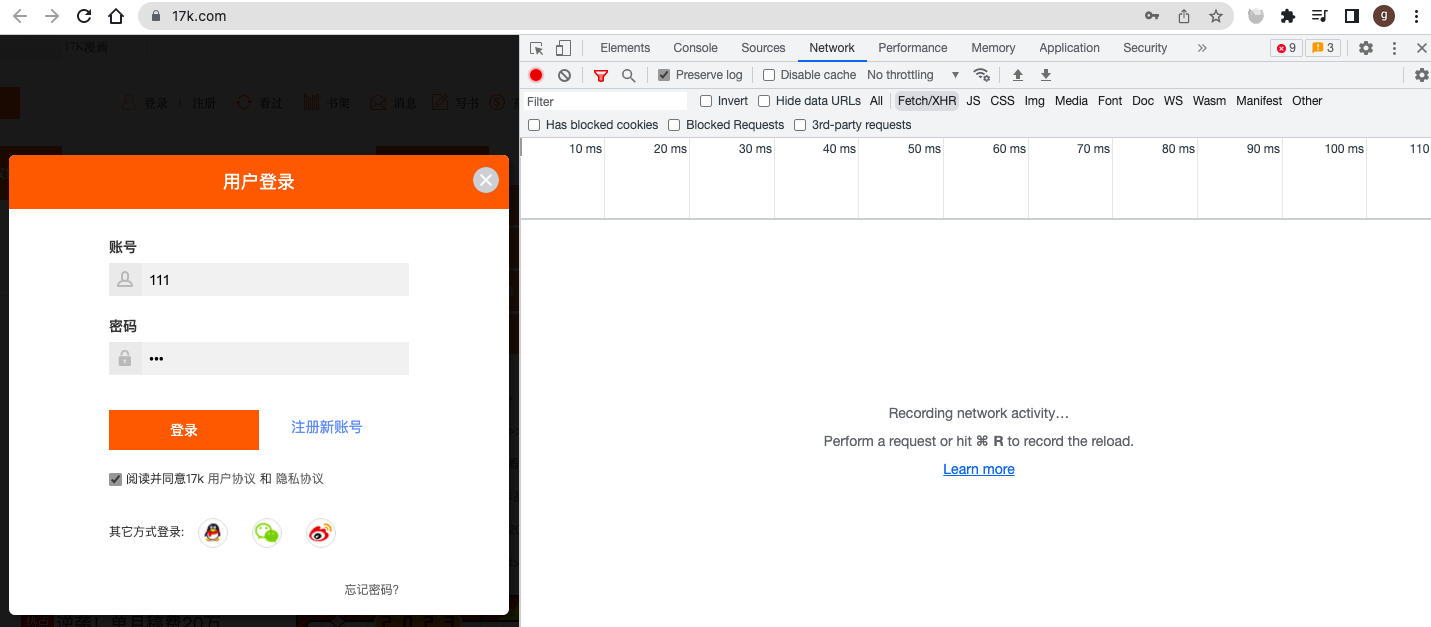
Task: Open DevTools customize three-dot menu
Action: click(1394, 48)
